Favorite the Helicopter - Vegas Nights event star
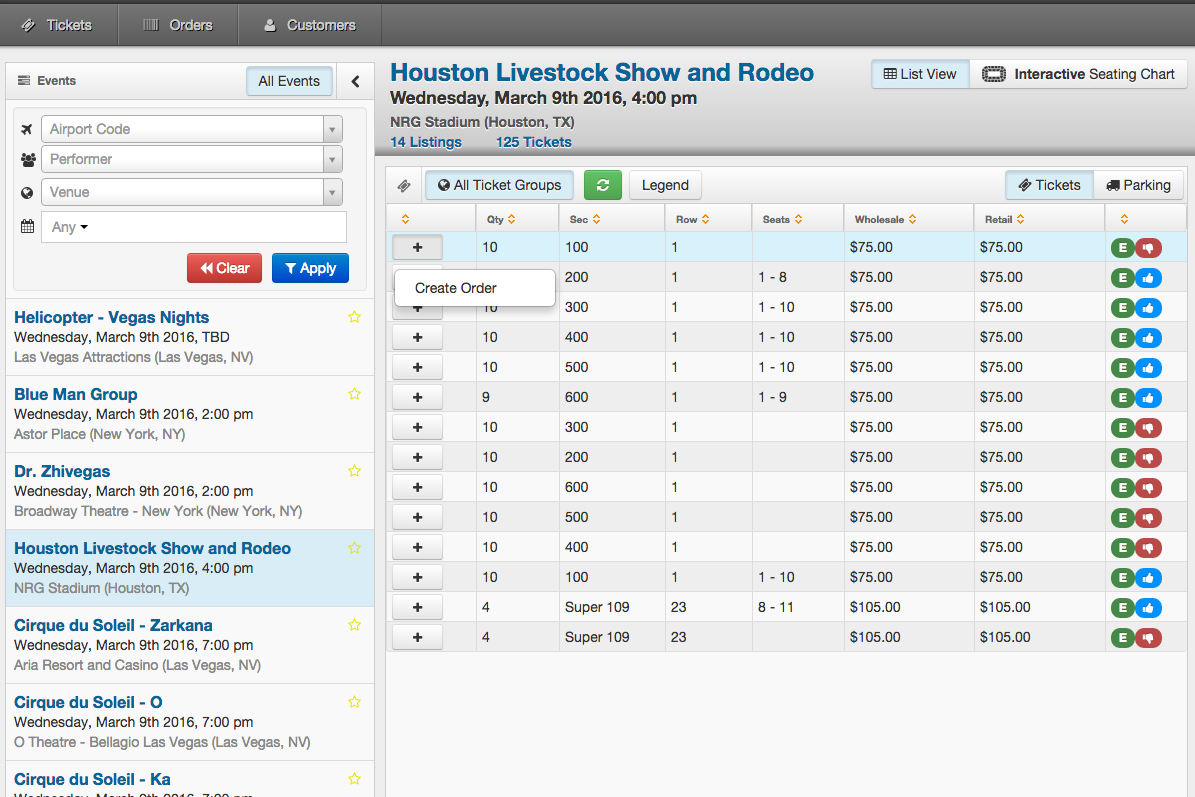This screenshot has height=797, width=1195. pyautogui.click(x=354, y=317)
